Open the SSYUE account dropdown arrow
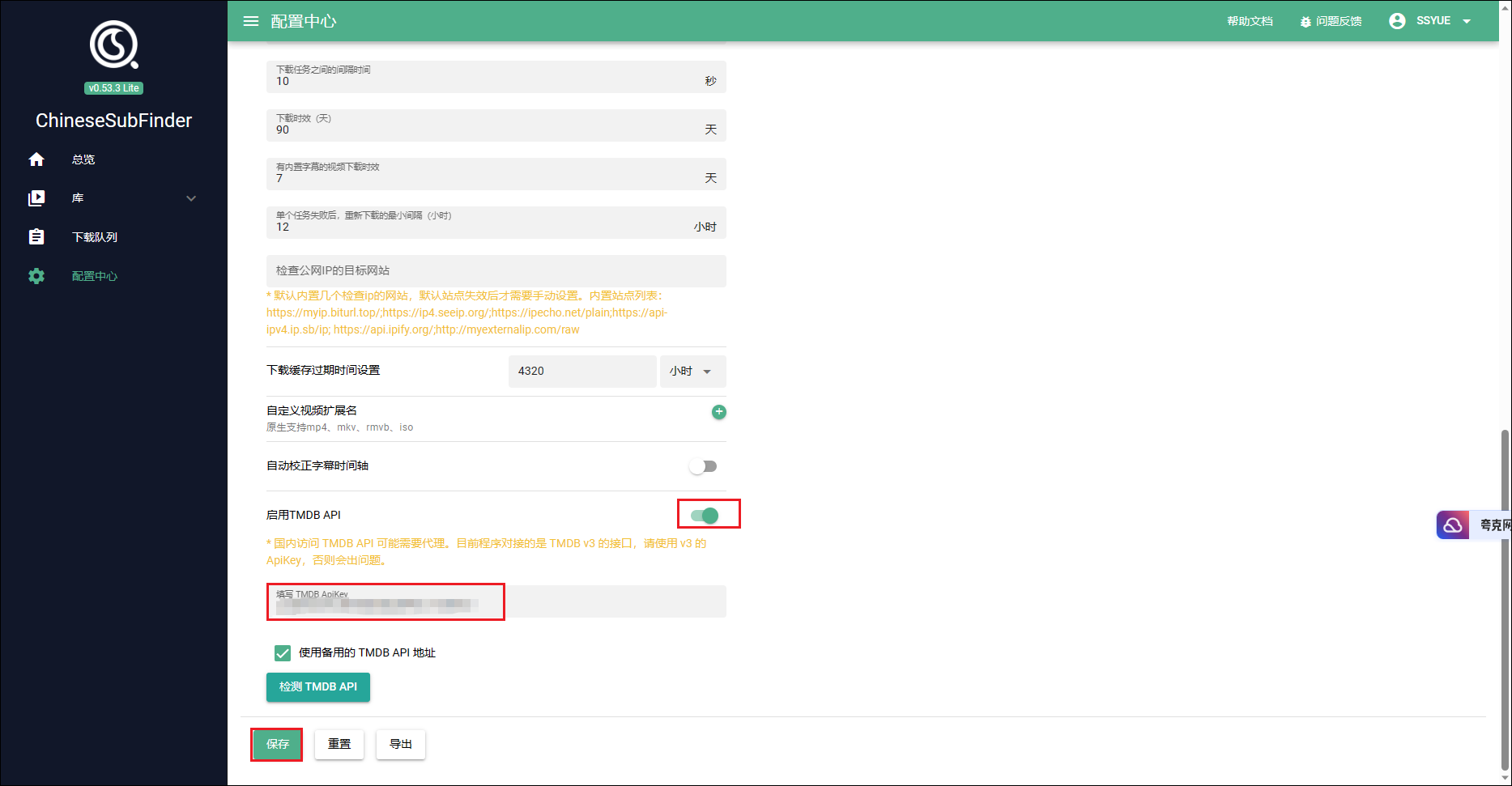 click(1467, 22)
